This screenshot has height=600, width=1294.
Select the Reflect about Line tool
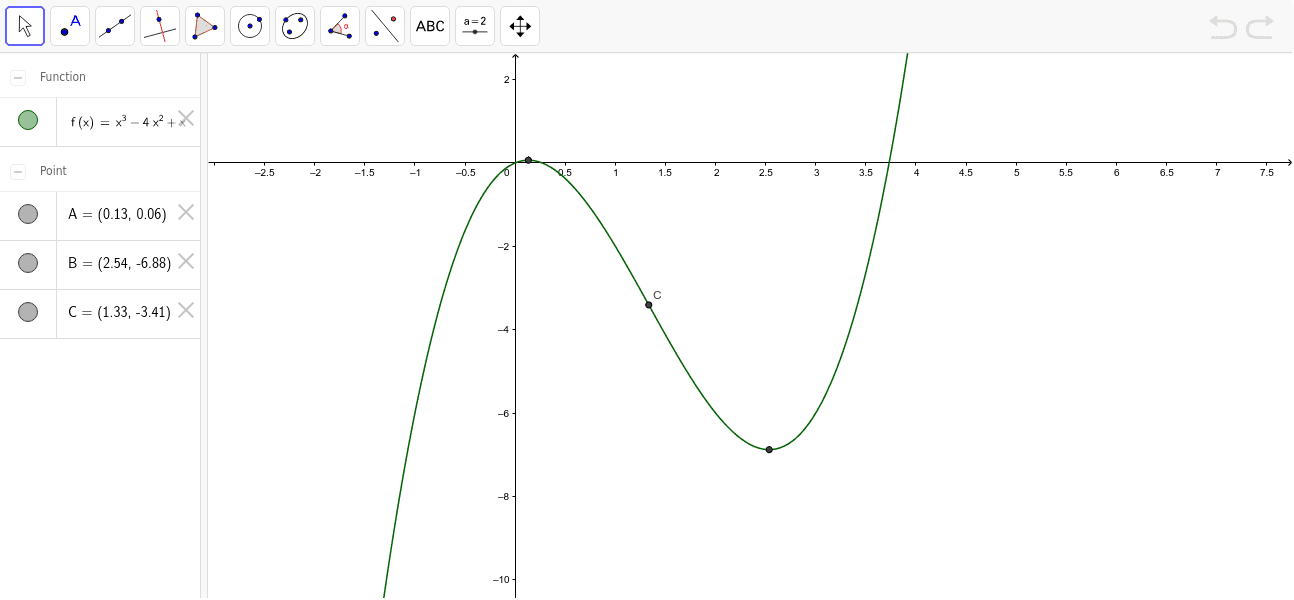click(x=385, y=26)
